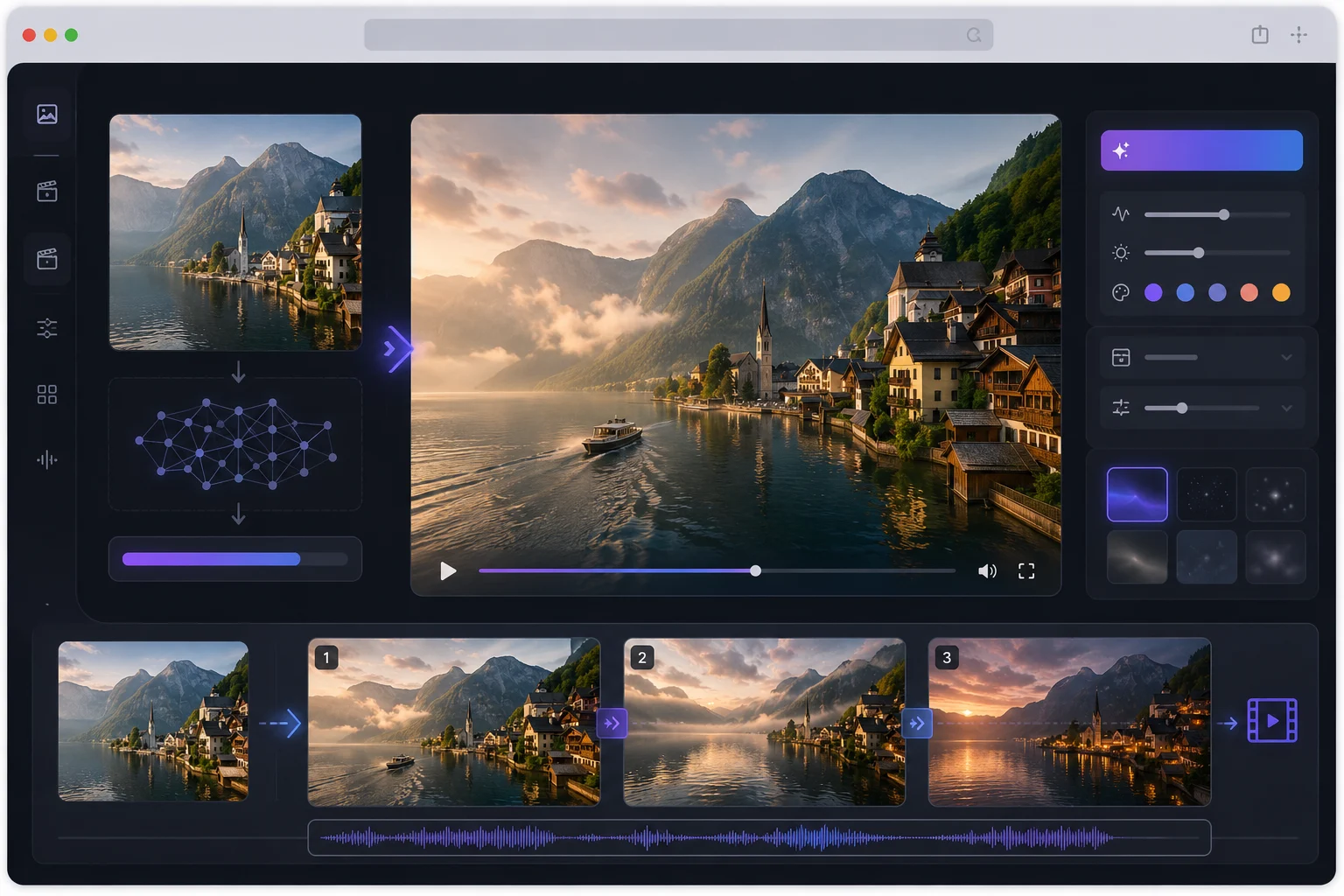
Task: Mute the video with speaker icon
Action: (x=987, y=571)
